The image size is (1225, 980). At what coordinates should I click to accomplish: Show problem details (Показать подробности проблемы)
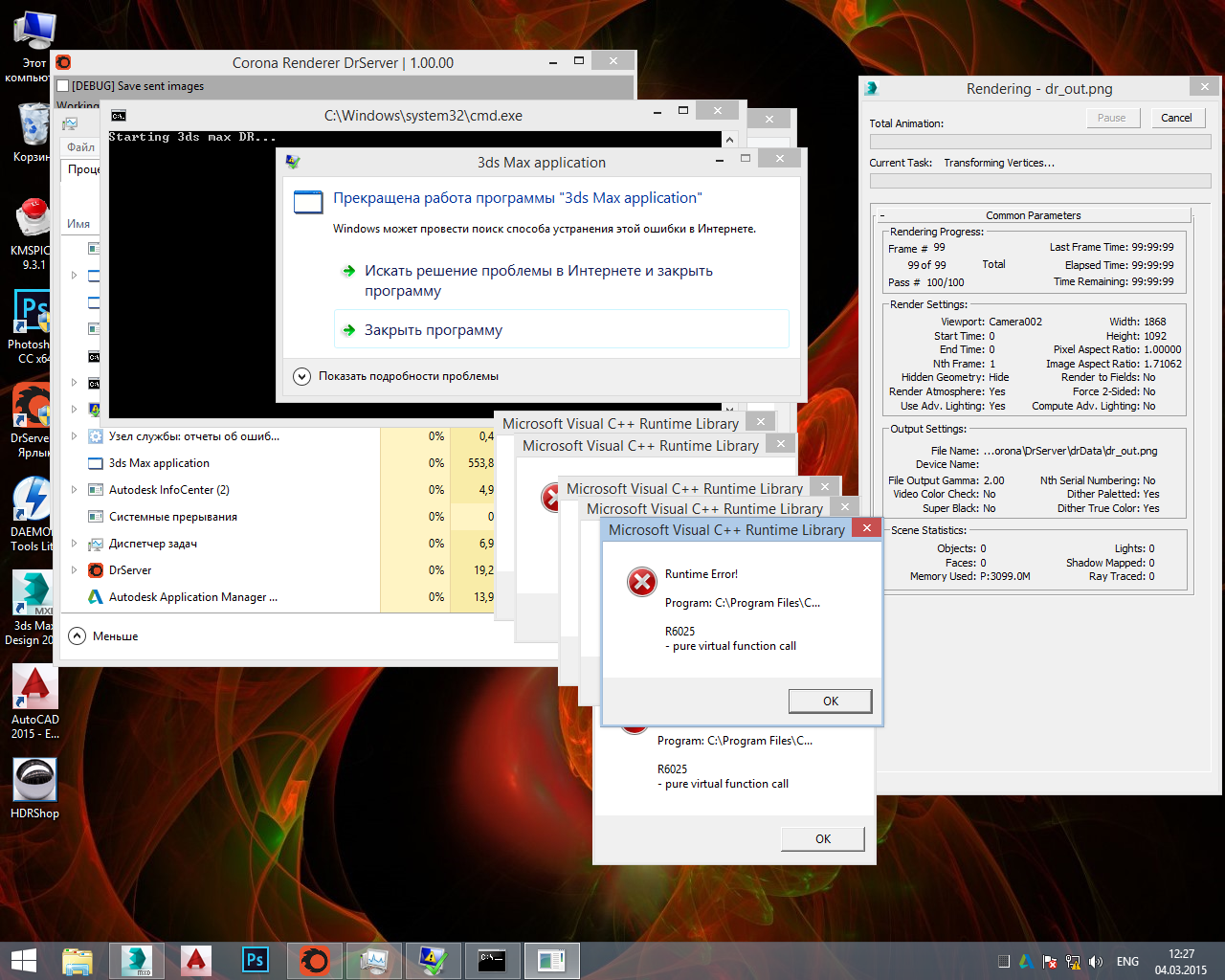(x=395, y=376)
